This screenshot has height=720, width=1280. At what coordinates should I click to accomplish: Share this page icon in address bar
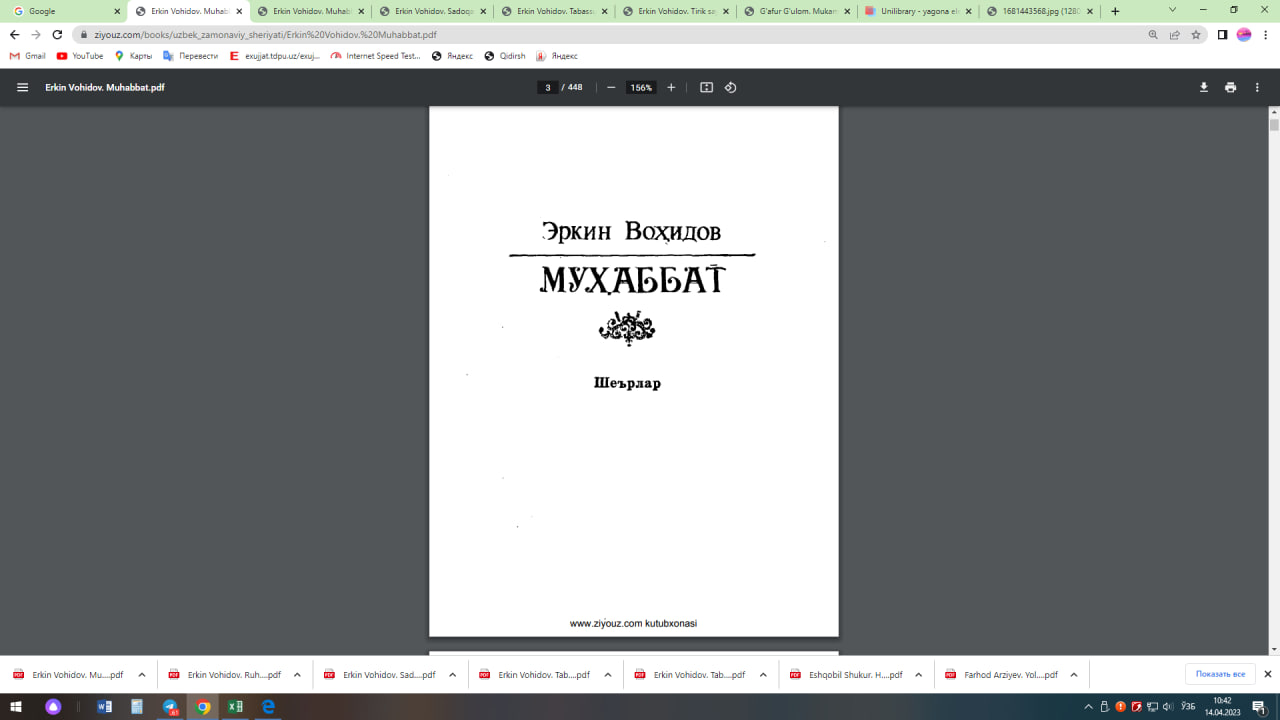tap(1175, 34)
